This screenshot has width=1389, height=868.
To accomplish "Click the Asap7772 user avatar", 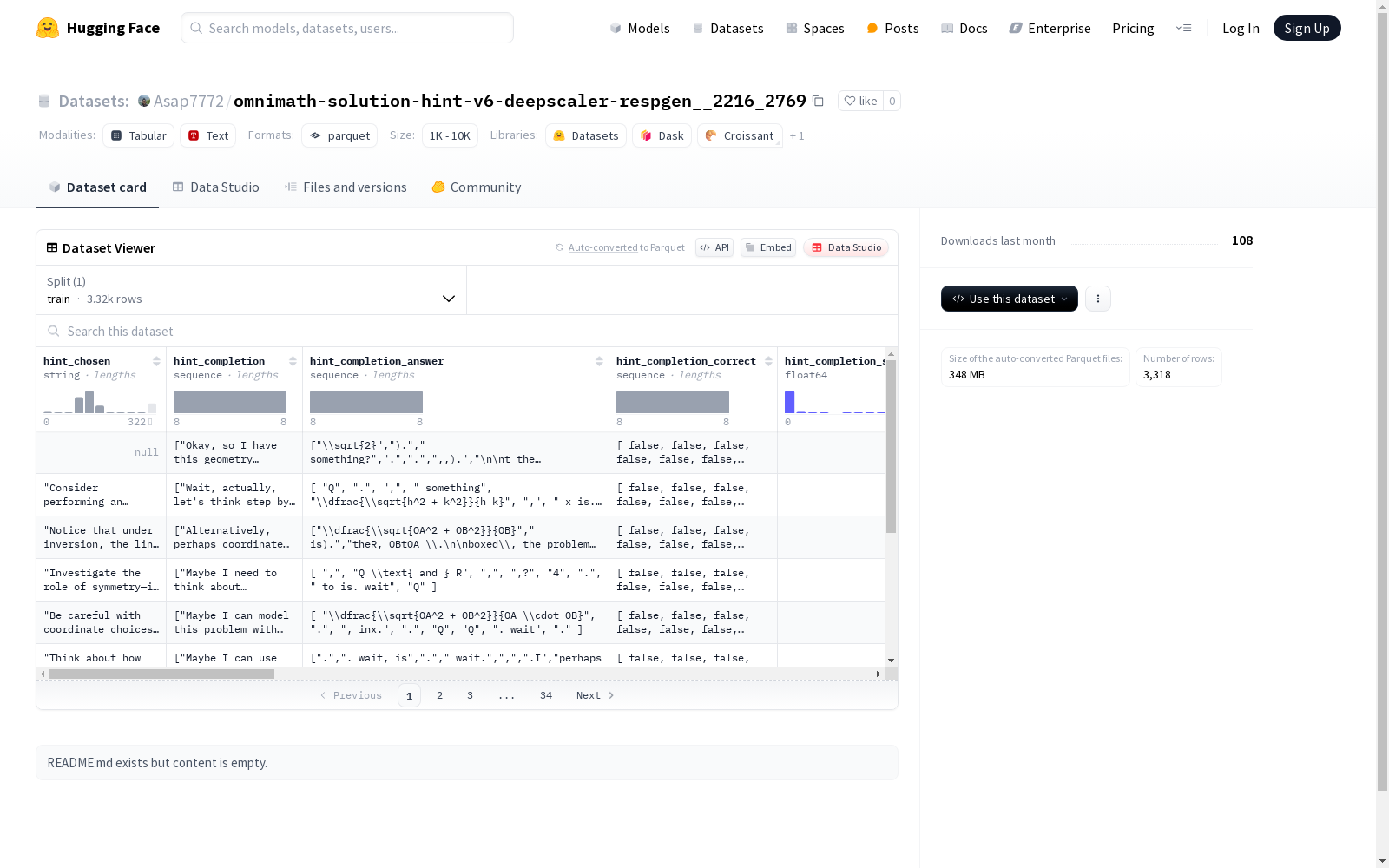I will (x=144, y=101).
